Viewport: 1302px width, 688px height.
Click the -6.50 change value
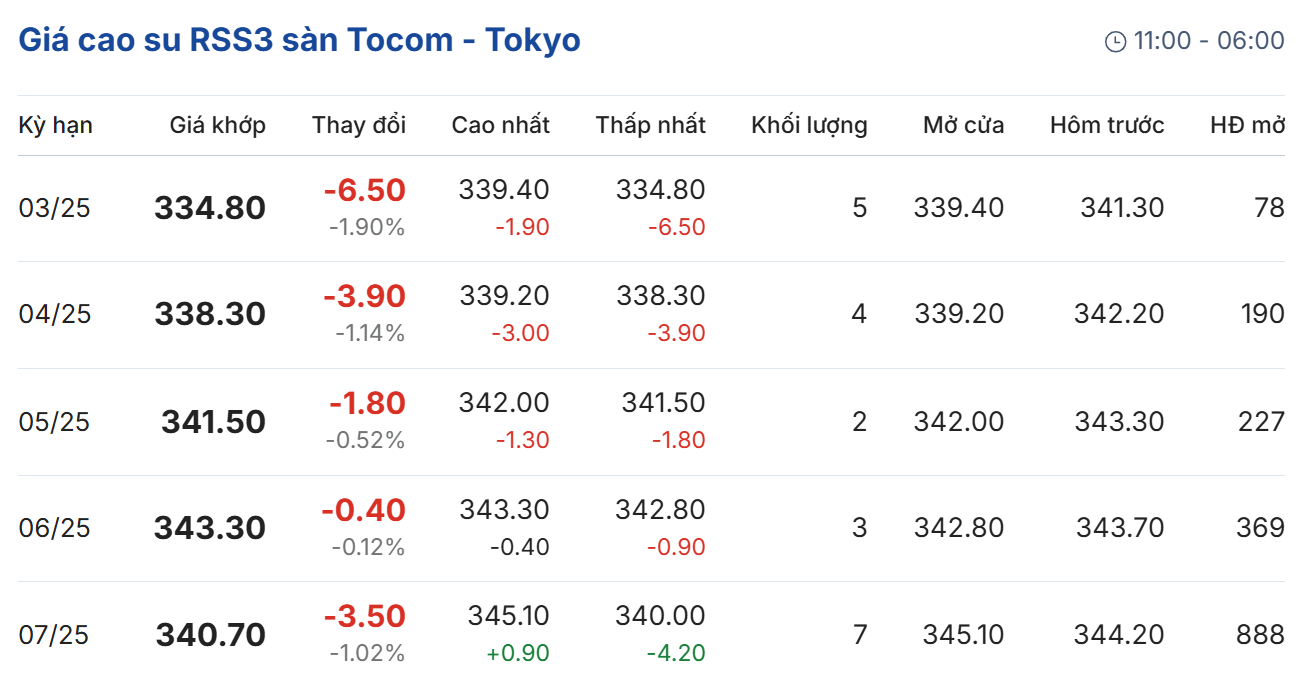[364, 190]
